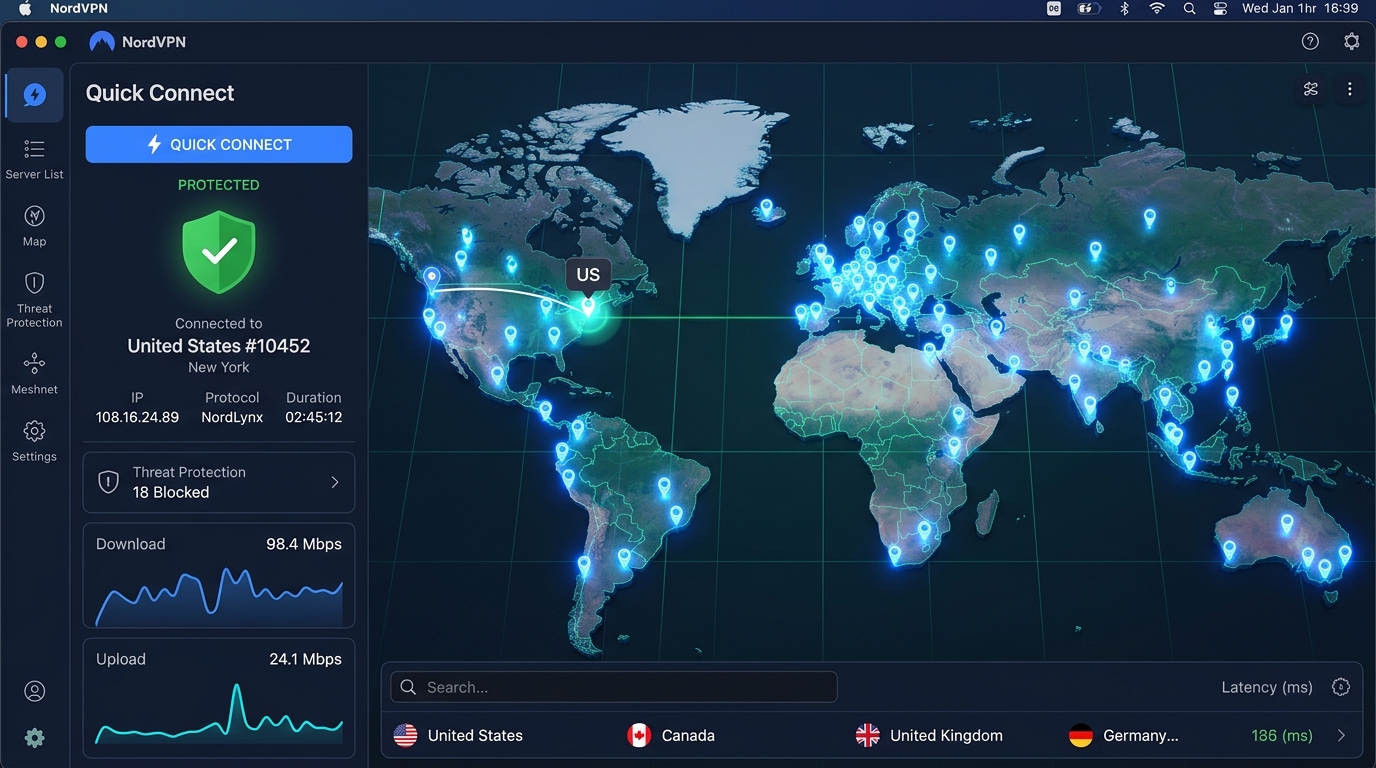Open the map three-dot more menu
The width and height of the screenshot is (1376, 768).
1349,89
